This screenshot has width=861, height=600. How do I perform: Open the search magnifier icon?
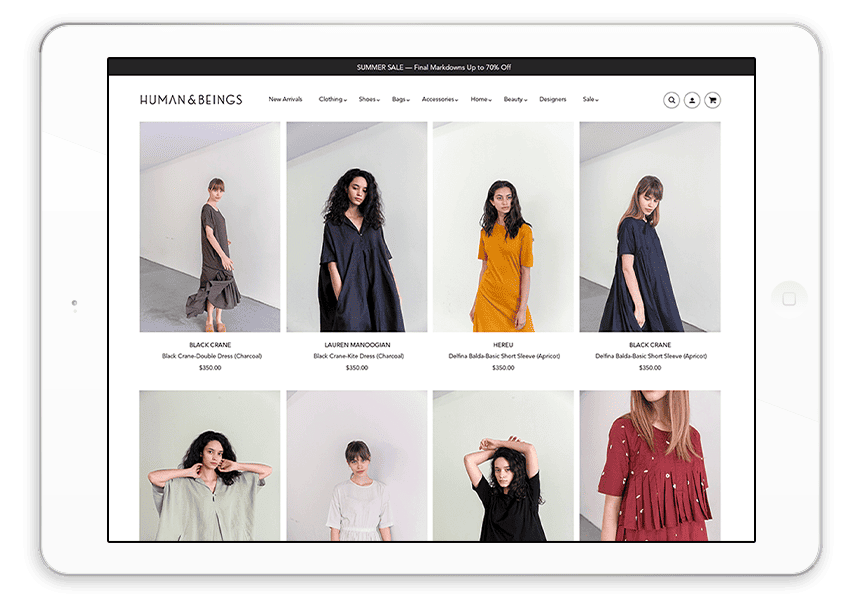671,100
